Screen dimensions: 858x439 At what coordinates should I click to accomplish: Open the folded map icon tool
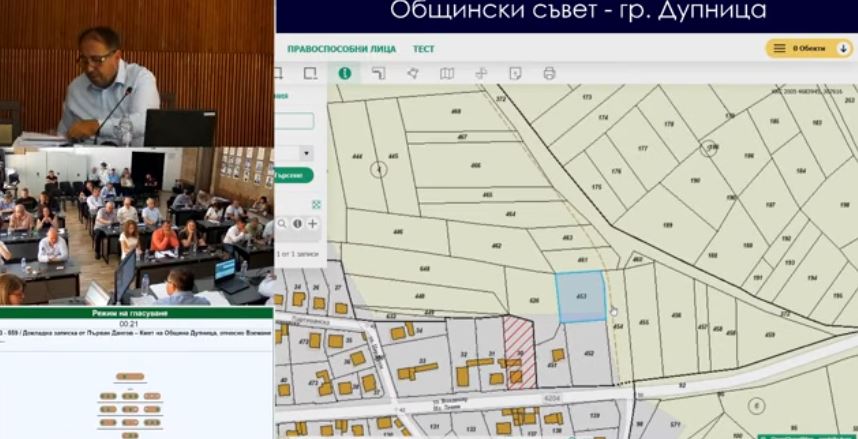pos(447,73)
